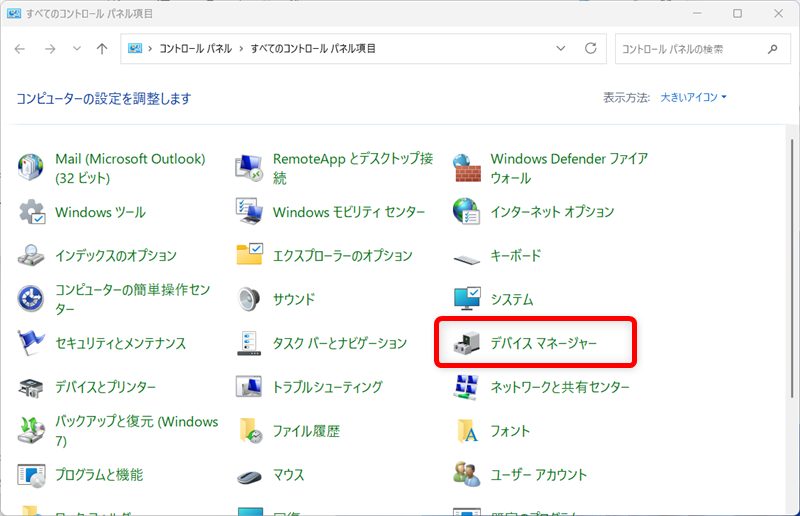The height and width of the screenshot is (516, 800).
Task: Click the インデックスのオプション icon
Action: point(31,255)
